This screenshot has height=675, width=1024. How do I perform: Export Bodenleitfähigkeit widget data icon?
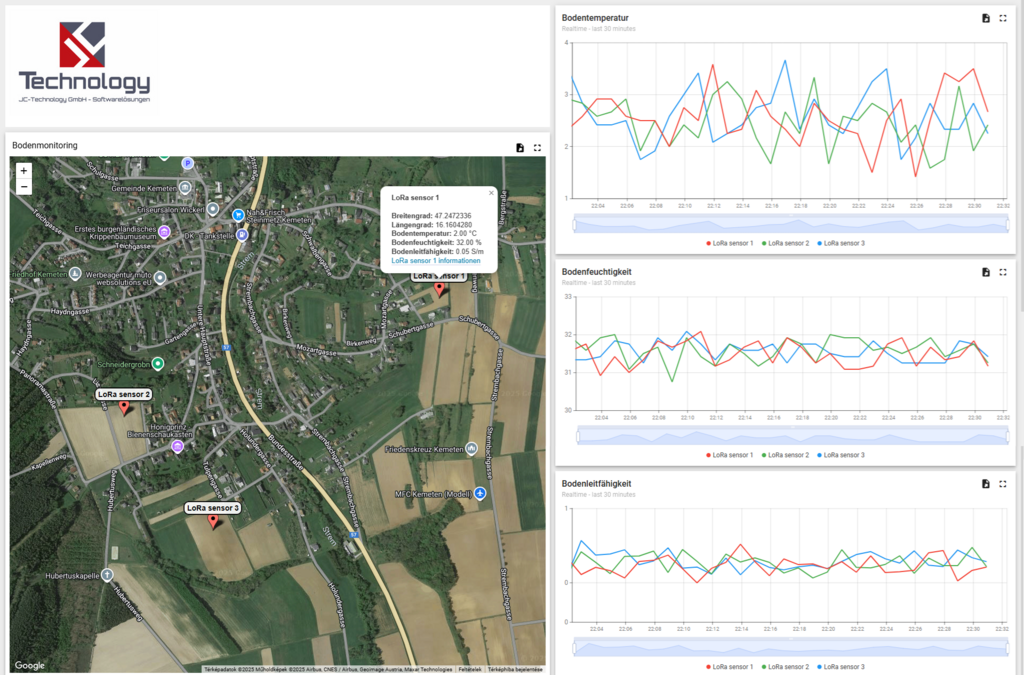pos(986,484)
